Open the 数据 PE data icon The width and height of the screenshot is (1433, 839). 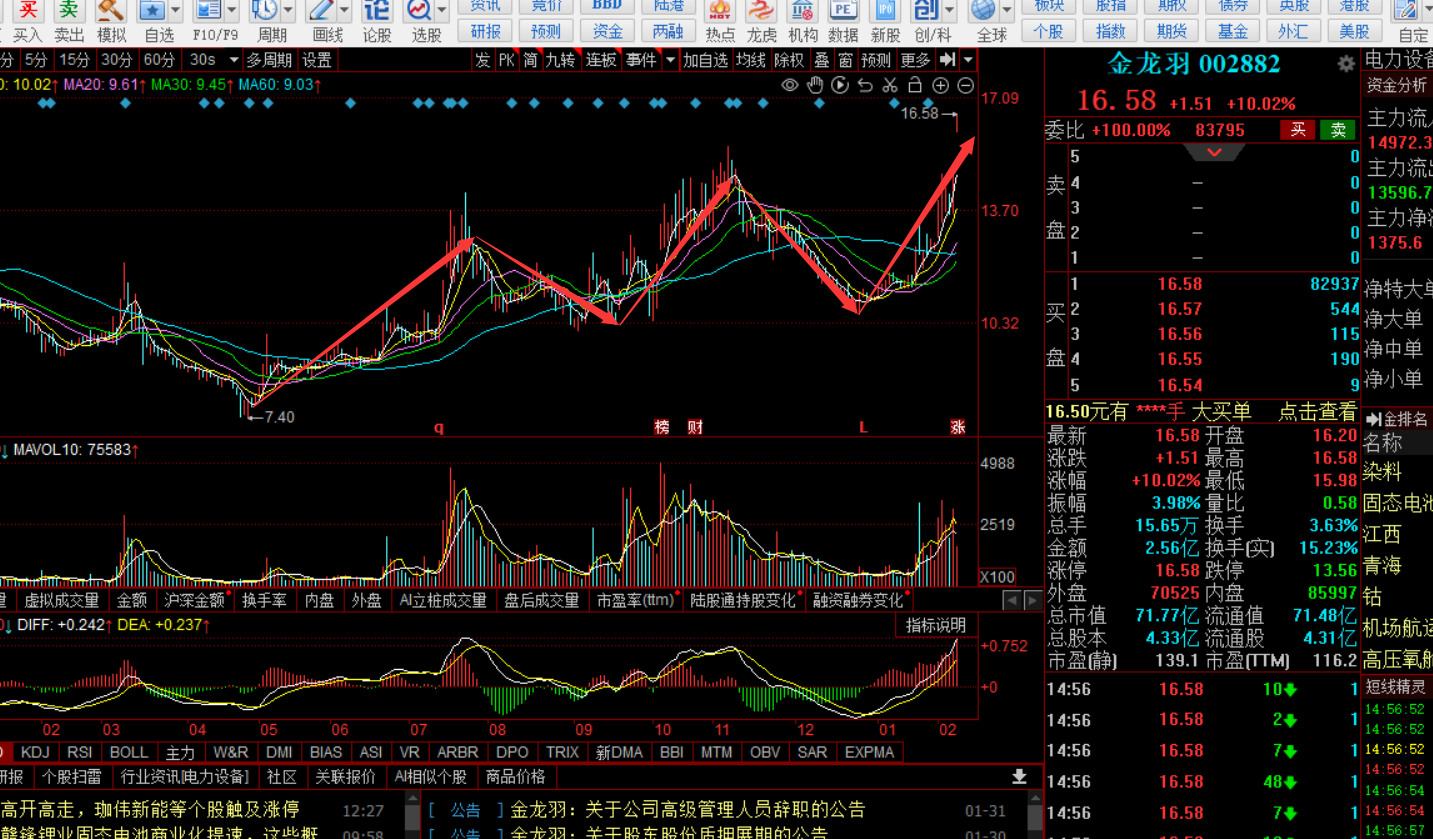[x=844, y=11]
